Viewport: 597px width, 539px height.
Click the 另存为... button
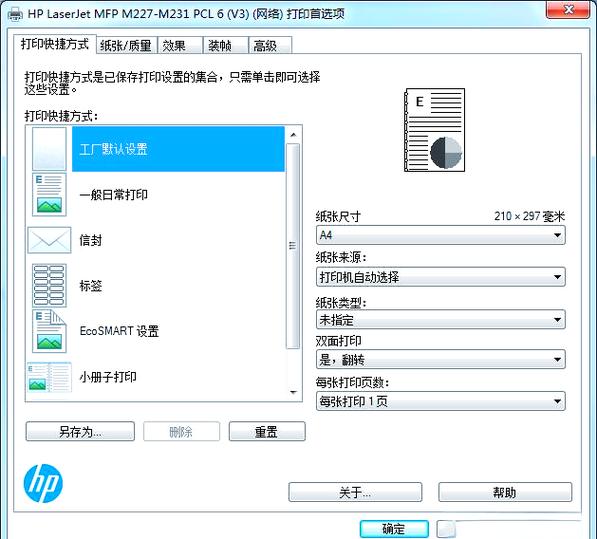(x=80, y=432)
